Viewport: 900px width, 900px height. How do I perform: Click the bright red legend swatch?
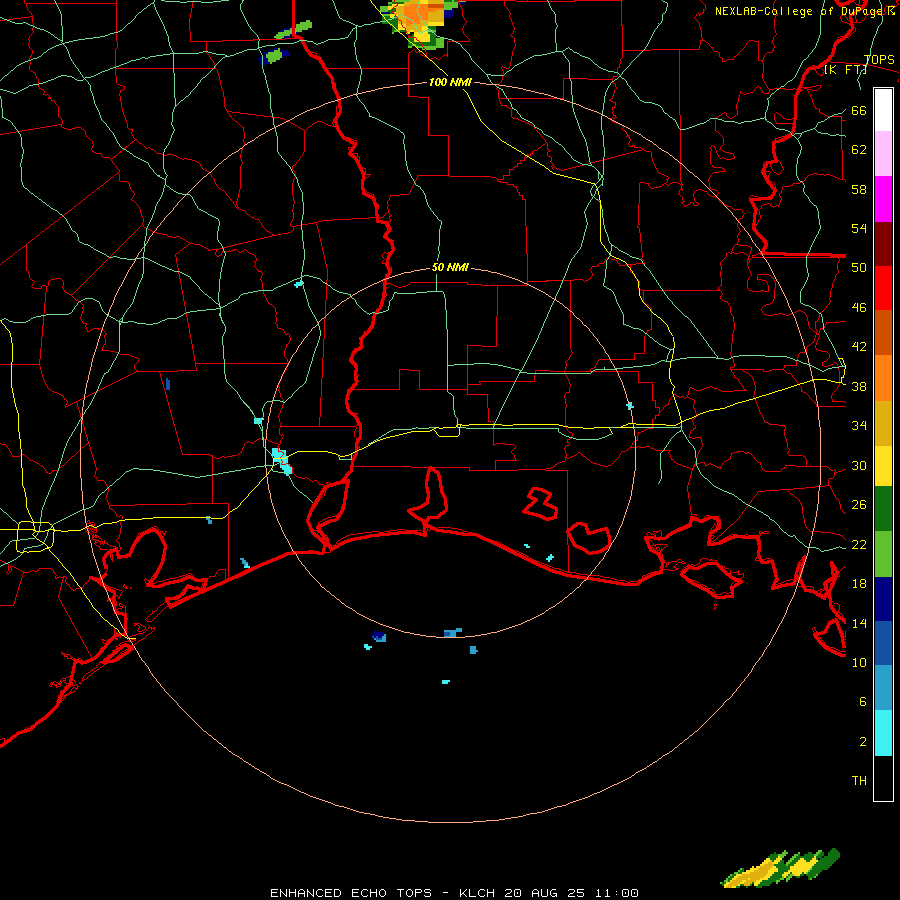click(x=883, y=288)
